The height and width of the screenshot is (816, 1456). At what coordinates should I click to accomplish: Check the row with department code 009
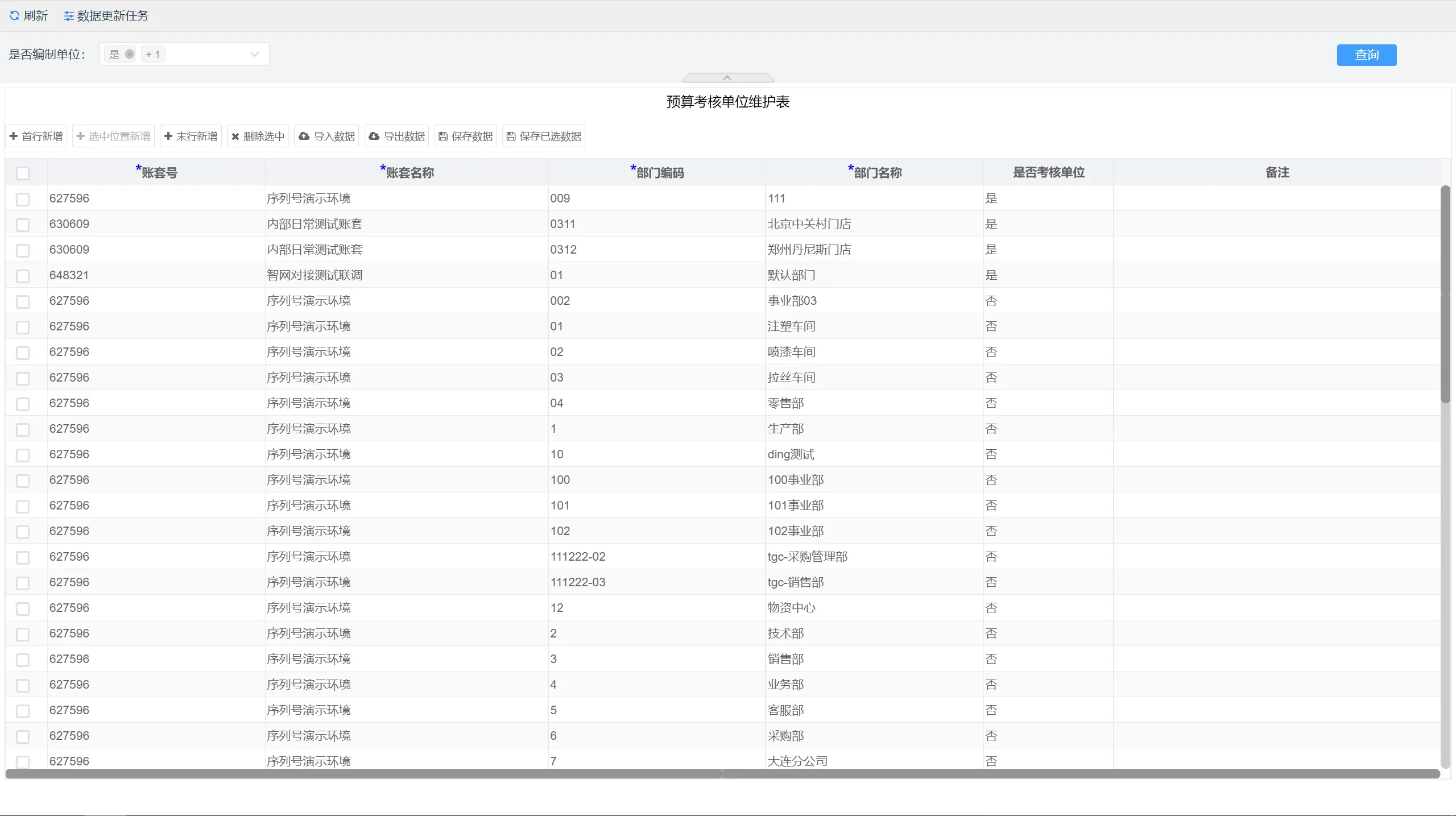(23, 199)
